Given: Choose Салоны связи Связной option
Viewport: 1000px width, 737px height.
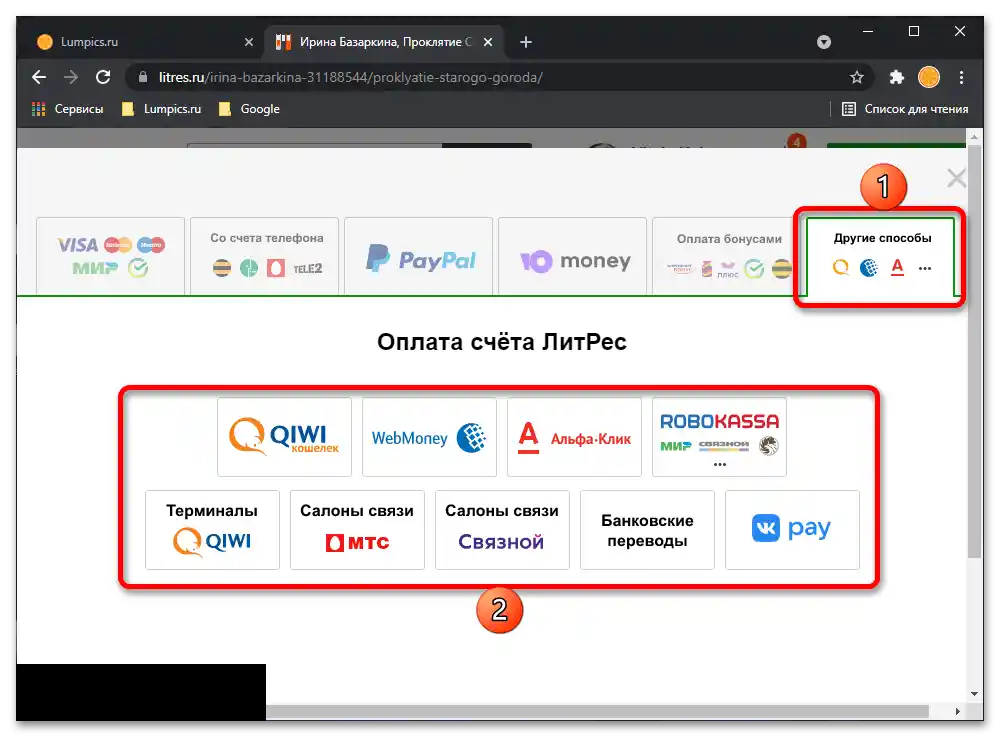Looking at the screenshot, I should 502,530.
